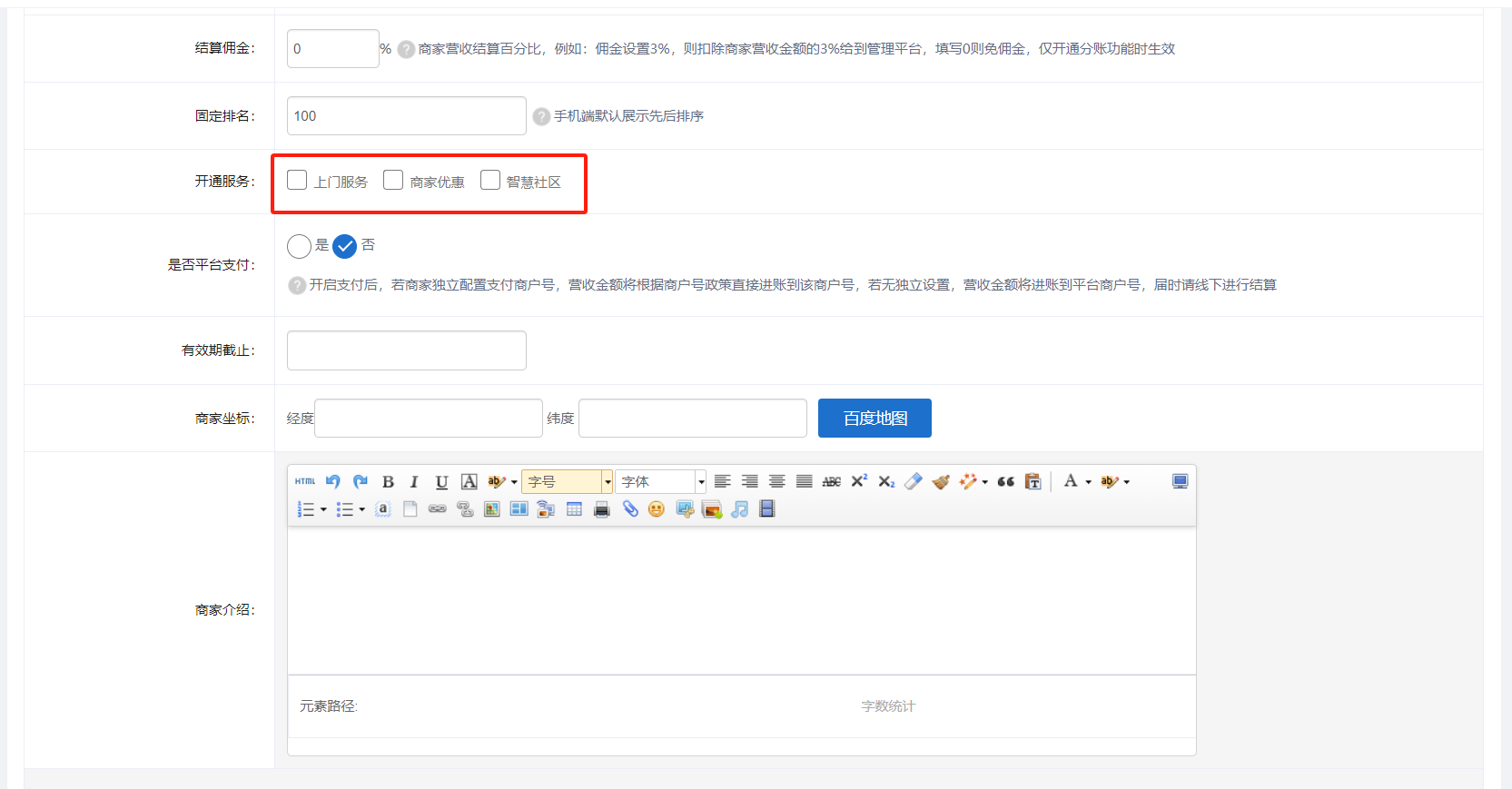Select 是 radio for platform payment
The width and height of the screenshot is (1512, 789).
(299, 246)
